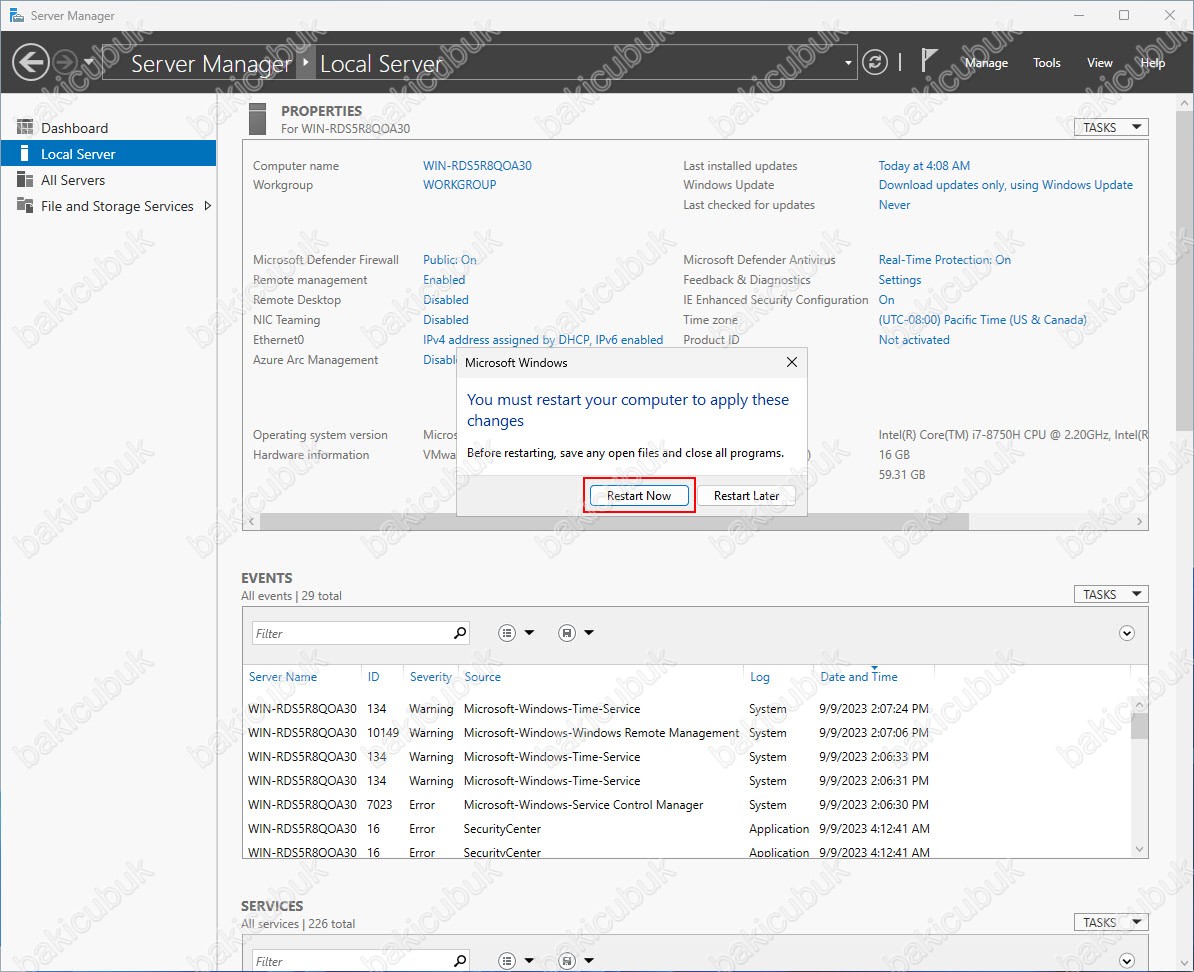The width and height of the screenshot is (1194, 972).
Task: Click Download updates only Windows Update link
Action: (x=1006, y=184)
